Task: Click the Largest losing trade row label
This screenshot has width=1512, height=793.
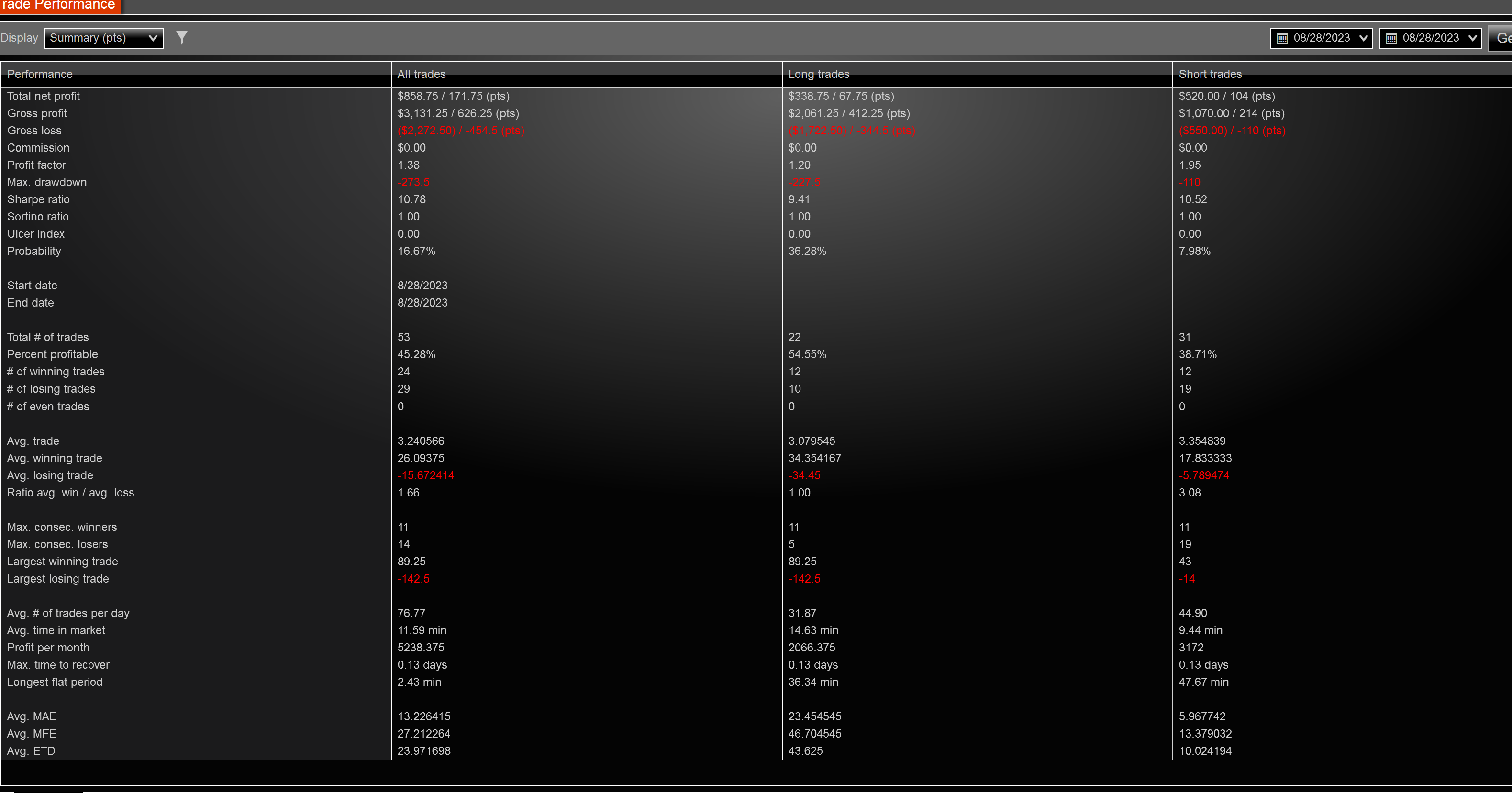Action: [58, 579]
